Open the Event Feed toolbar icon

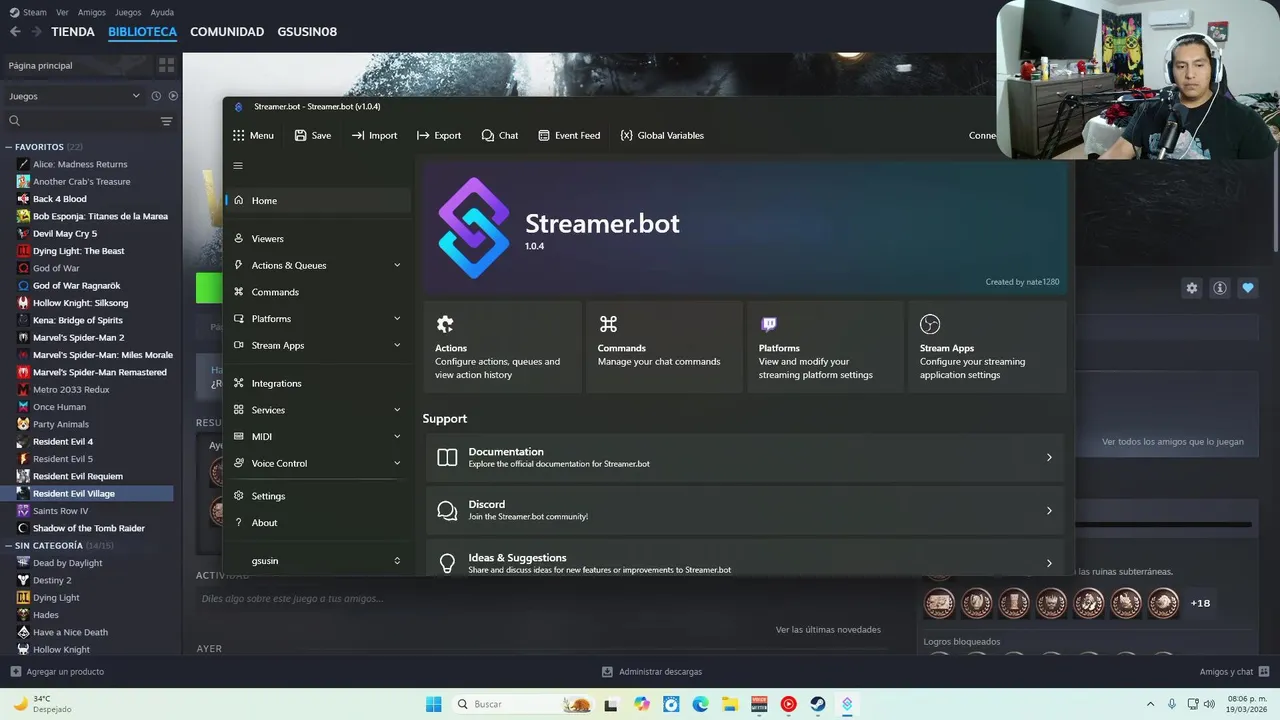pos(544,135)
